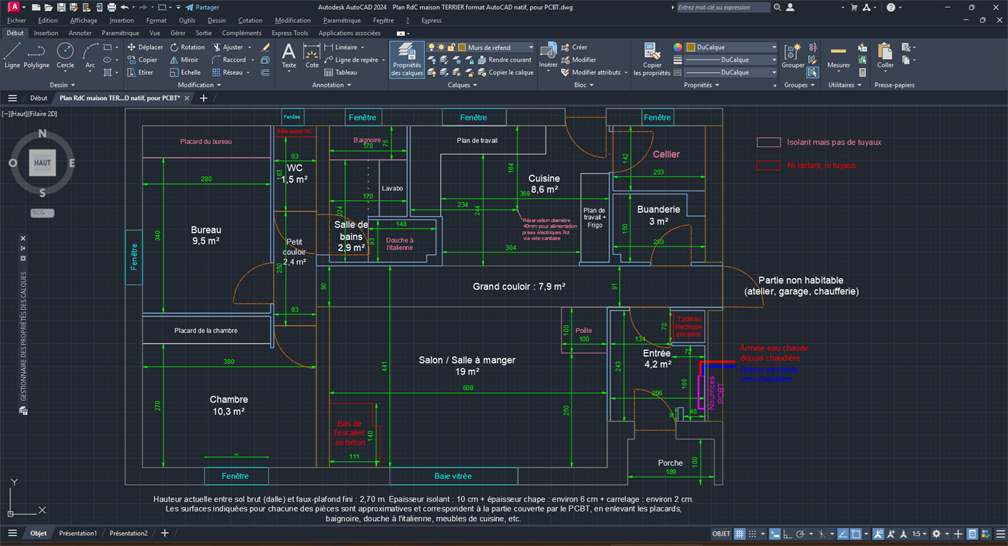This screenshot has width=1008, height=546.
Task: Select the Cote dimension tool
Action: point(312,55)
